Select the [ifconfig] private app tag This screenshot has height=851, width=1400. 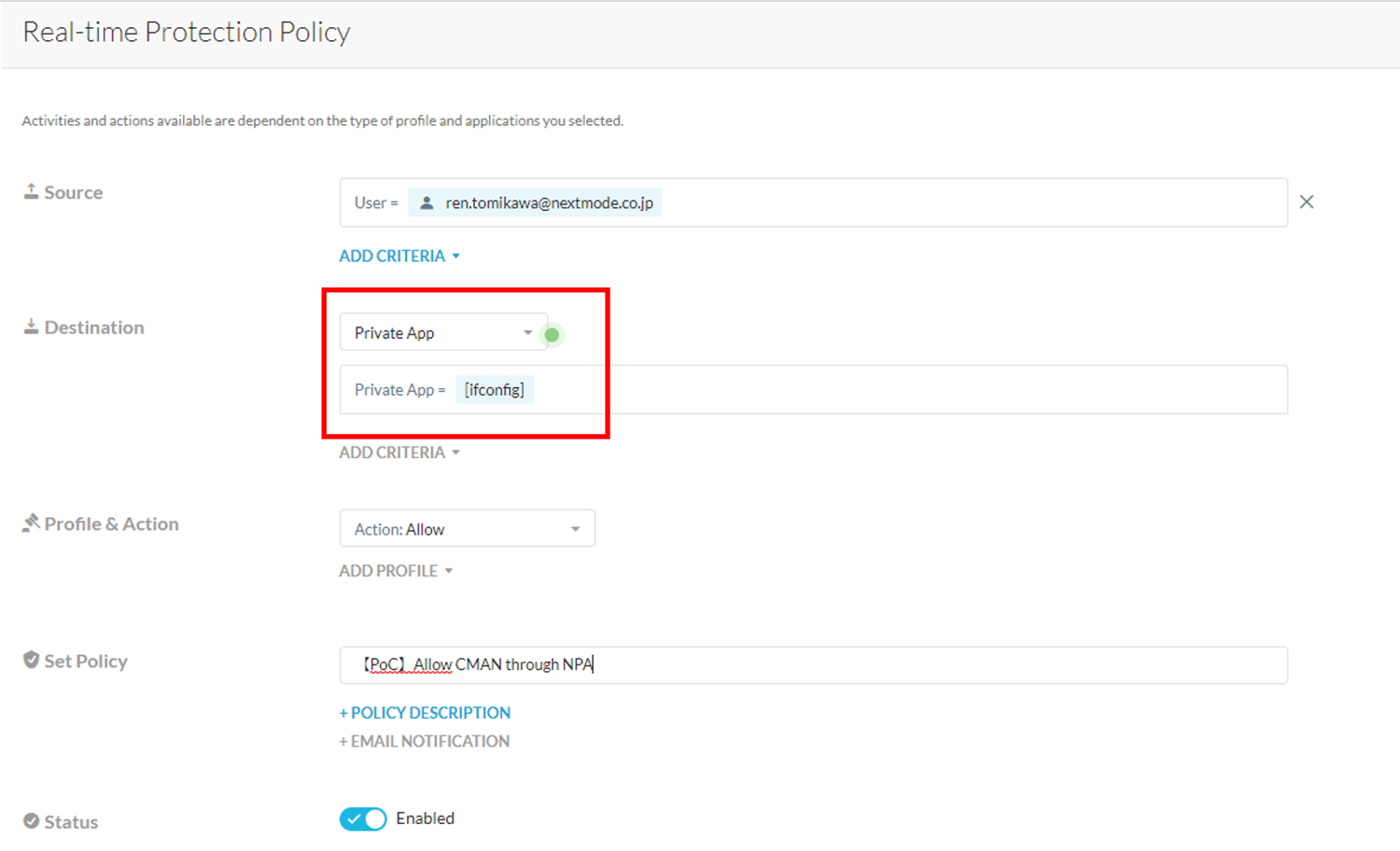tap(494, 390)
